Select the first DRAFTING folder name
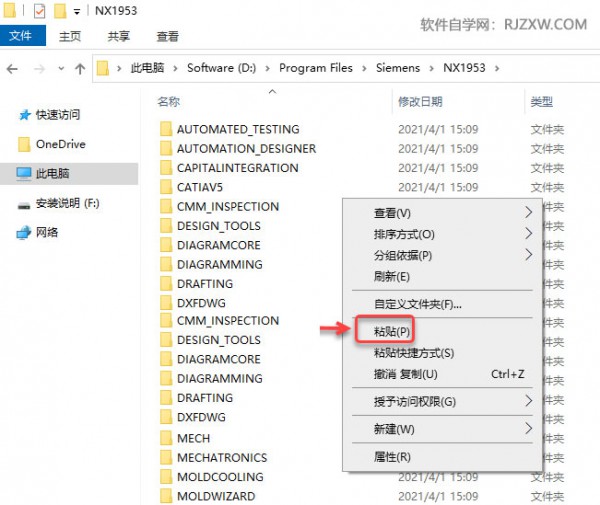This screenshot has height=505, width=600. pyautogui.click(x=205, y=284)
